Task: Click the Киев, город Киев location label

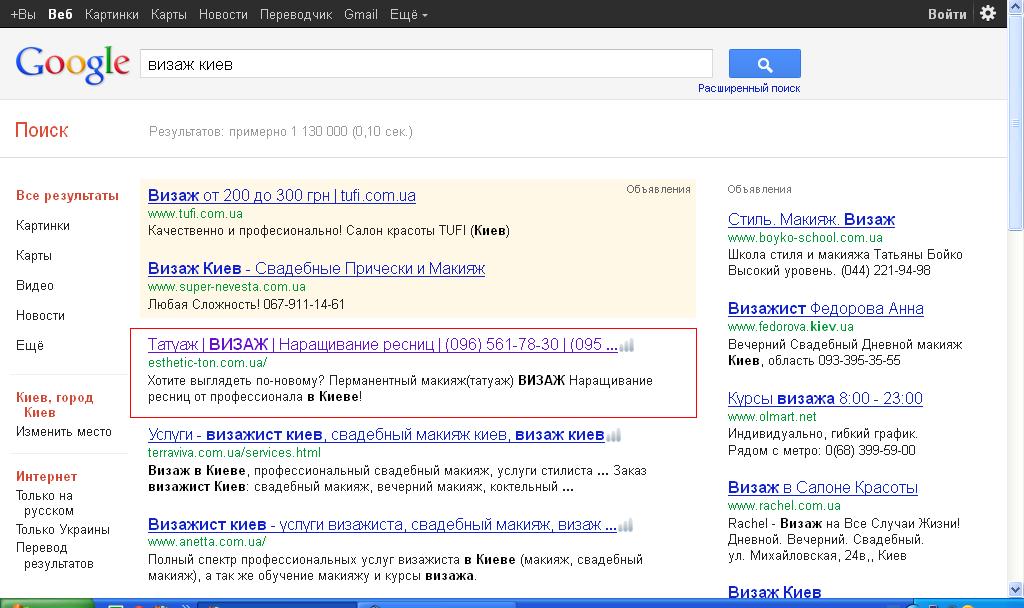Action: point(55,405)
